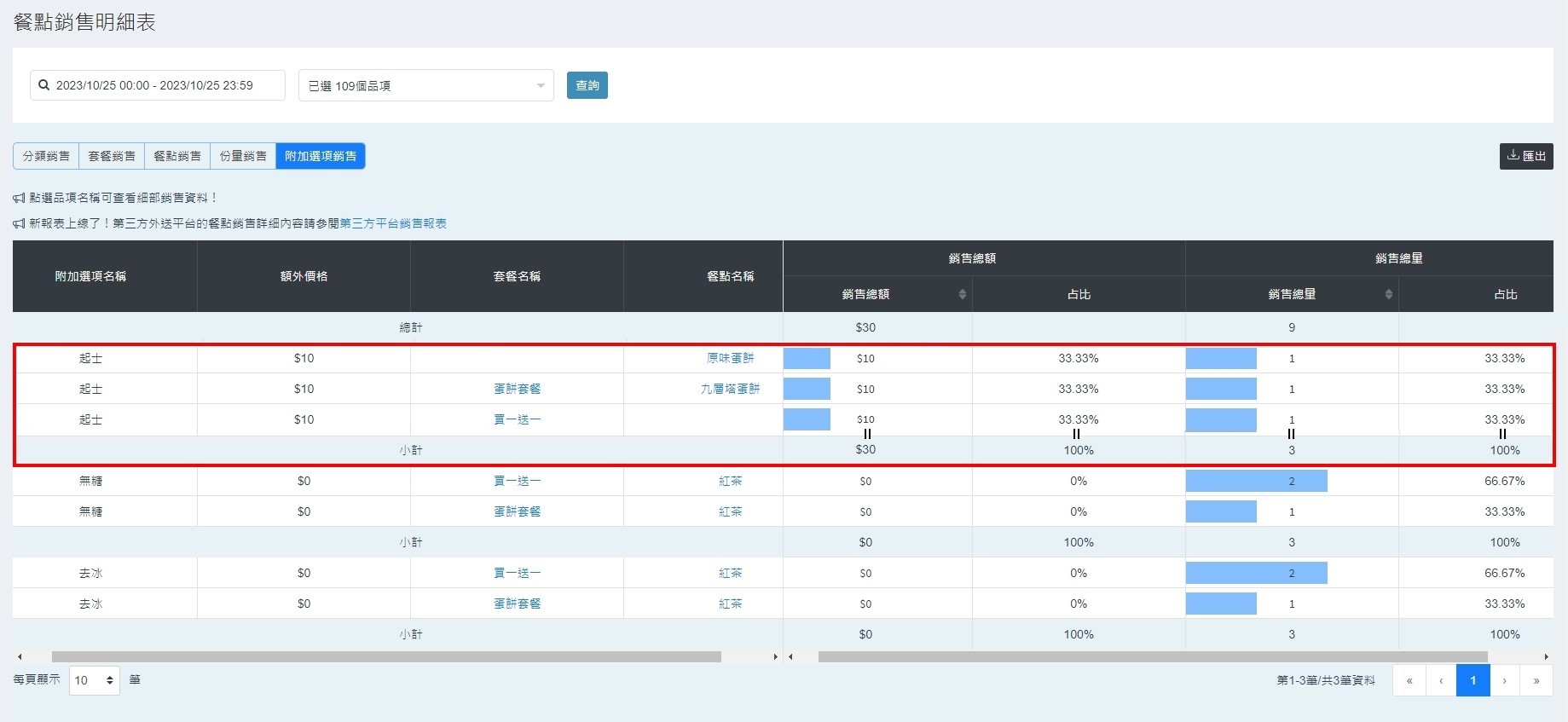
Task: Click the search icon in date range field
Action: 44,85
